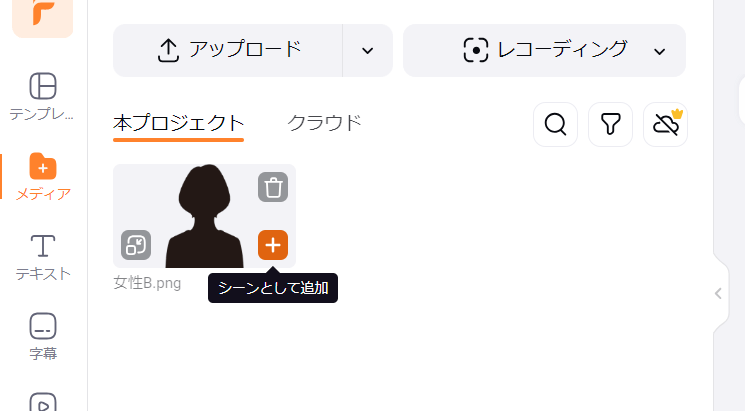
Task: Click the アップロード upload button
Action: 228,50
